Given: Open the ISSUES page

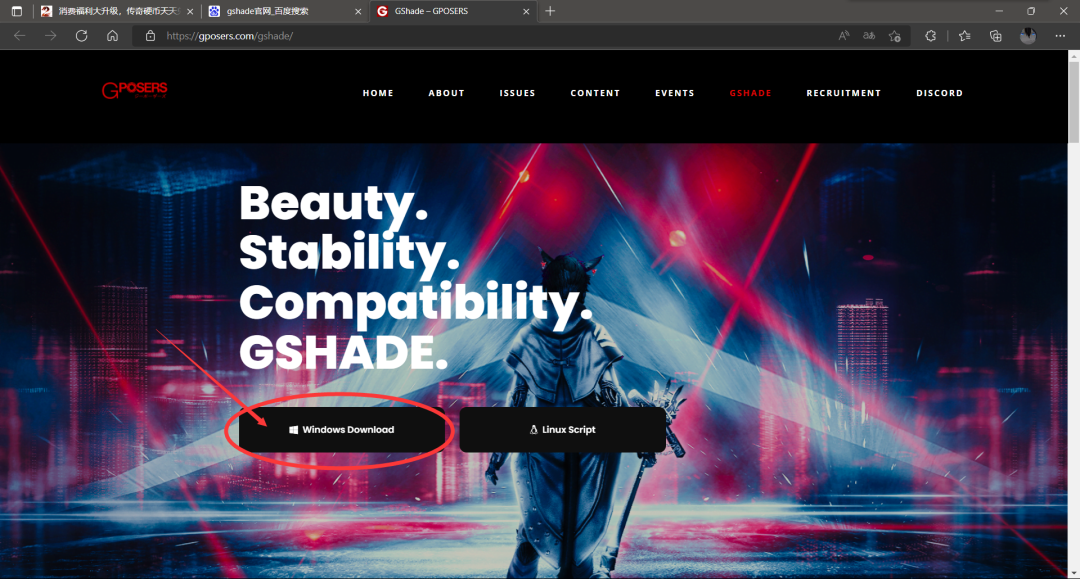Looking at the screenshot, I should tap(517, 93).
